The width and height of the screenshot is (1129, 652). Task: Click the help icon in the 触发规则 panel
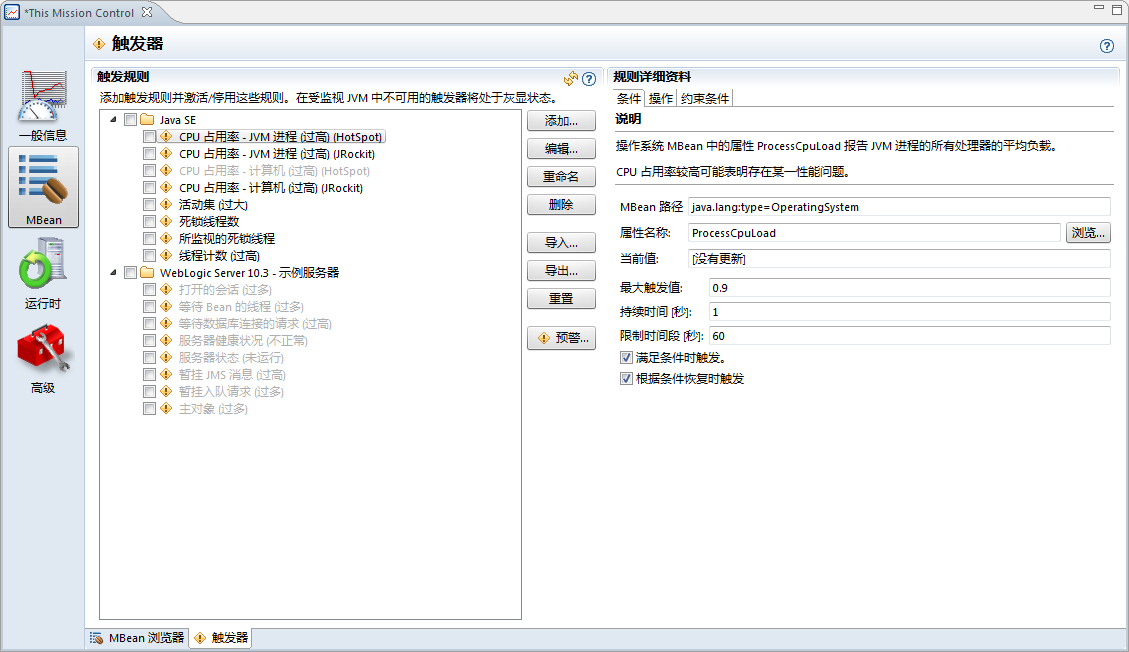click(x=589, y=78)
